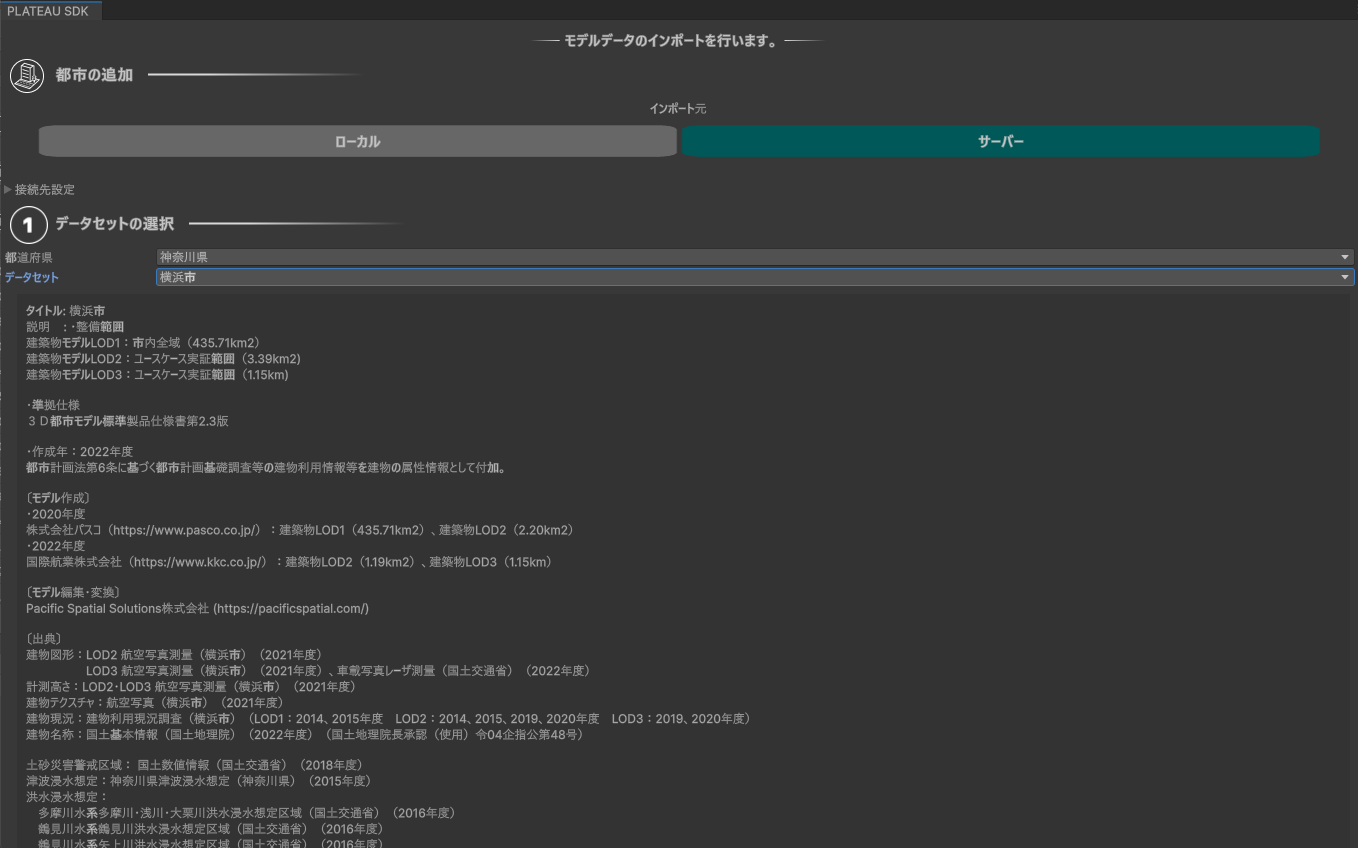Switch the import source to ローカル
This screenshot has height=848, width=1358.
coord(357,141)
